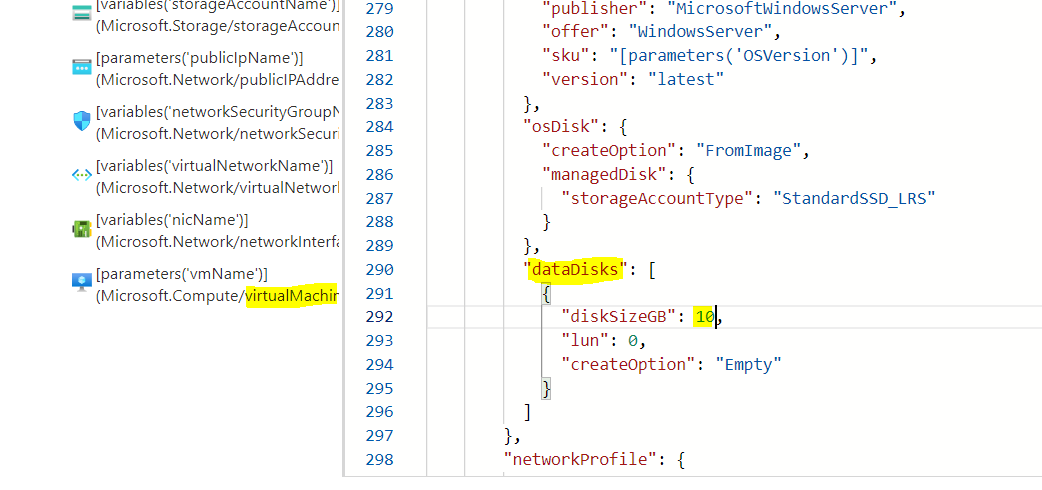Place cursor on the diskSizeGB value 10
Viewport: 1042px width, 490px height.
pyautogui.click(x=705, y=316)
